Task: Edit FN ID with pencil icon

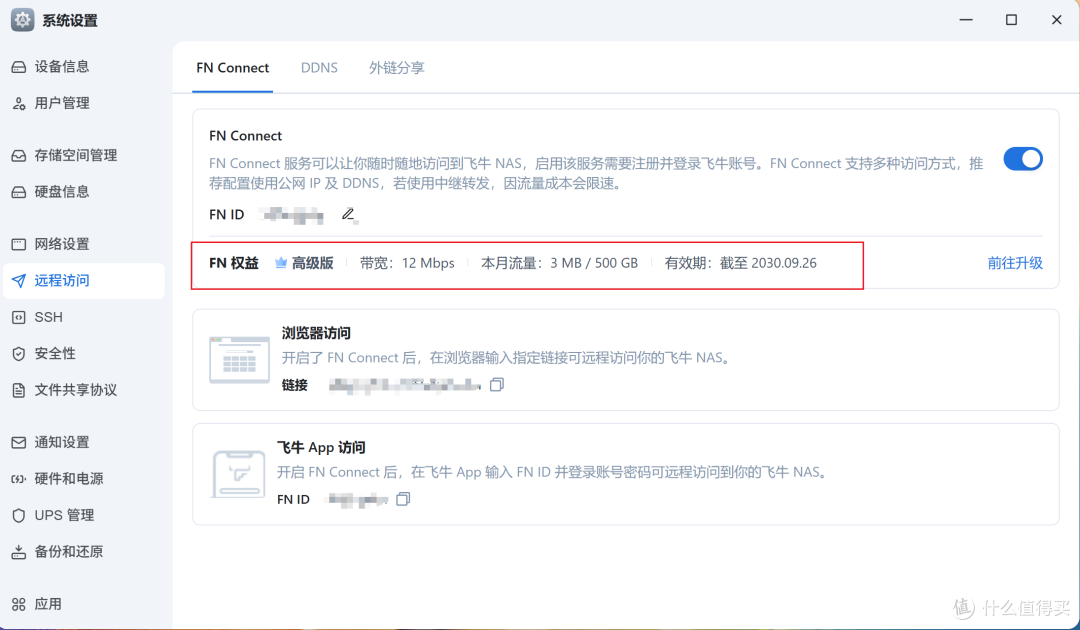Action: point(349,215)
